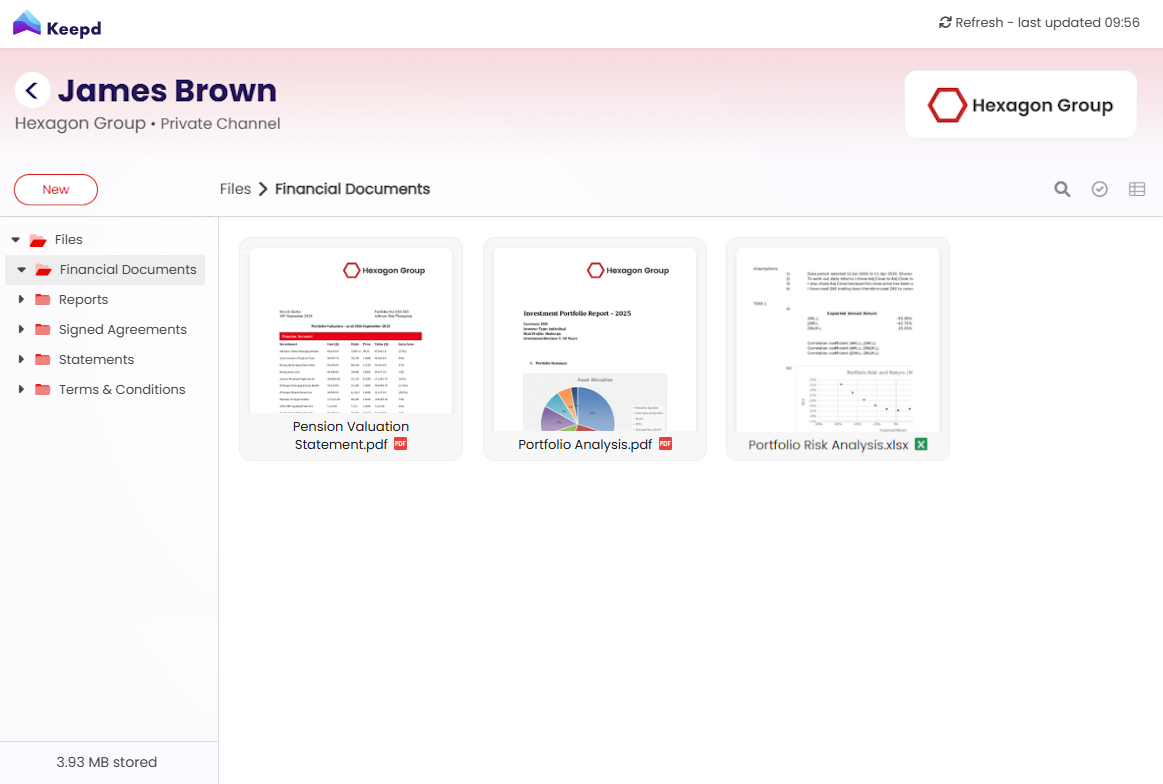The height and width of the screenshot is (784, 1163).
Task: Click the Reports folder icon
Action: (43, 300)
